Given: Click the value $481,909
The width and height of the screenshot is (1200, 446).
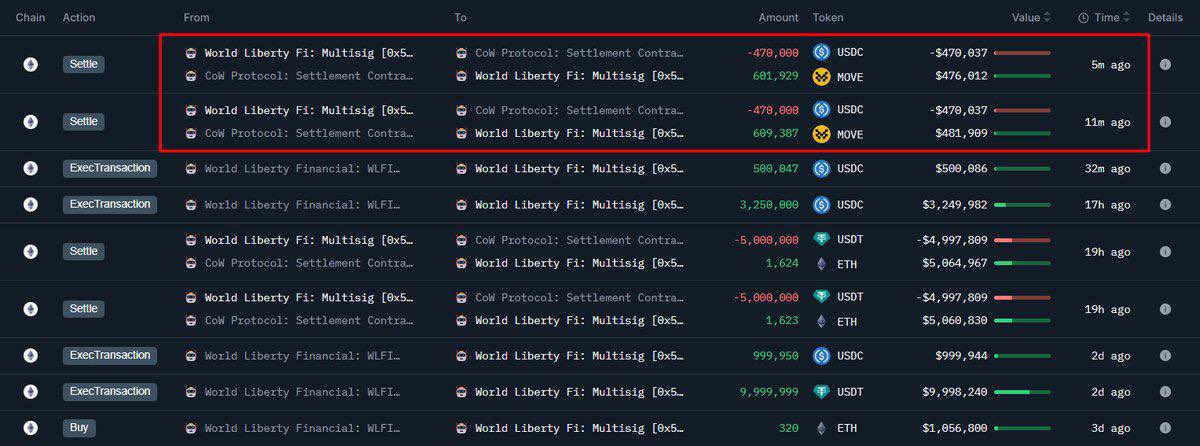Looking at the screenshot, I should (x=961, y=134).
